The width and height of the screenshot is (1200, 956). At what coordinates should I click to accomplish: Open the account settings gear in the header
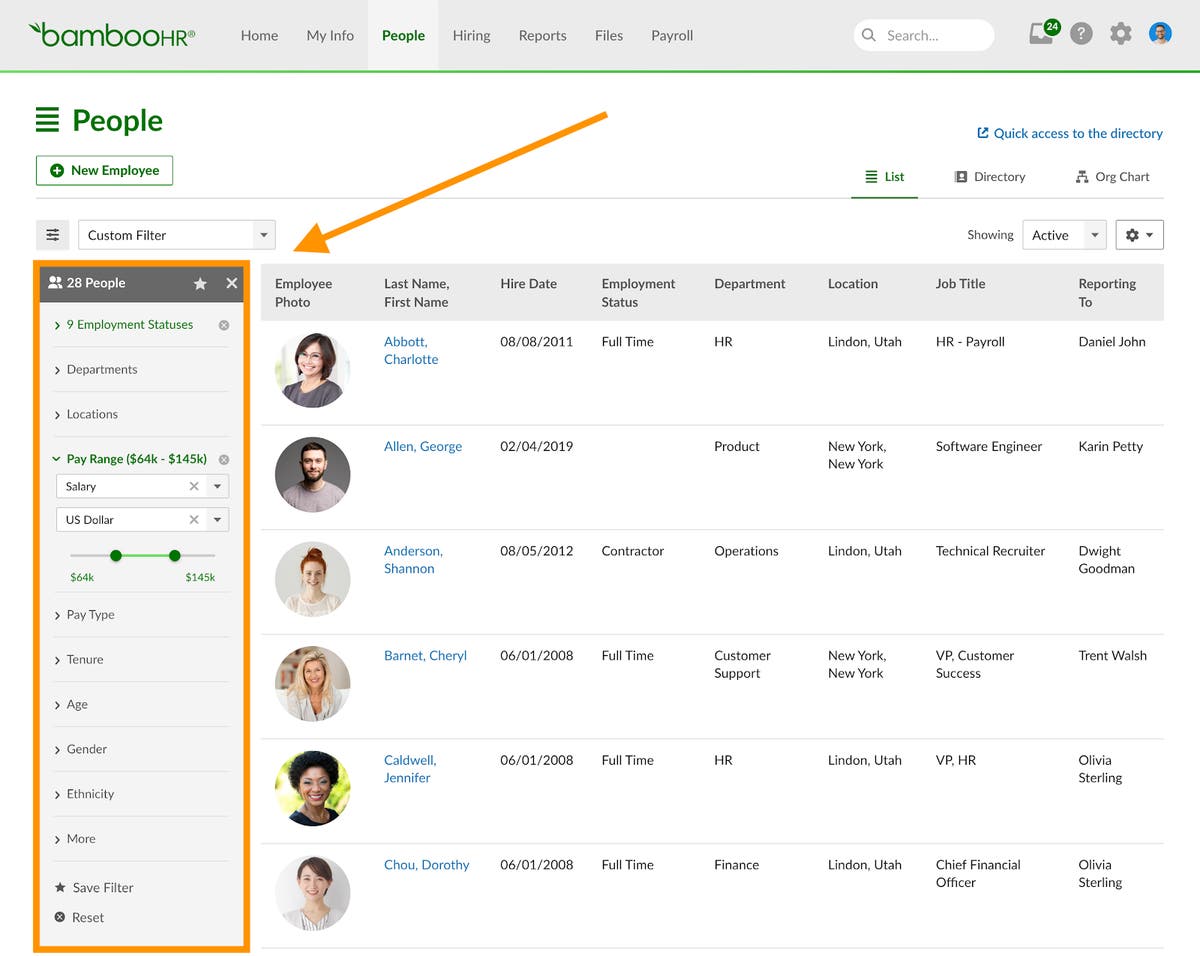[x=1121, y=33]
